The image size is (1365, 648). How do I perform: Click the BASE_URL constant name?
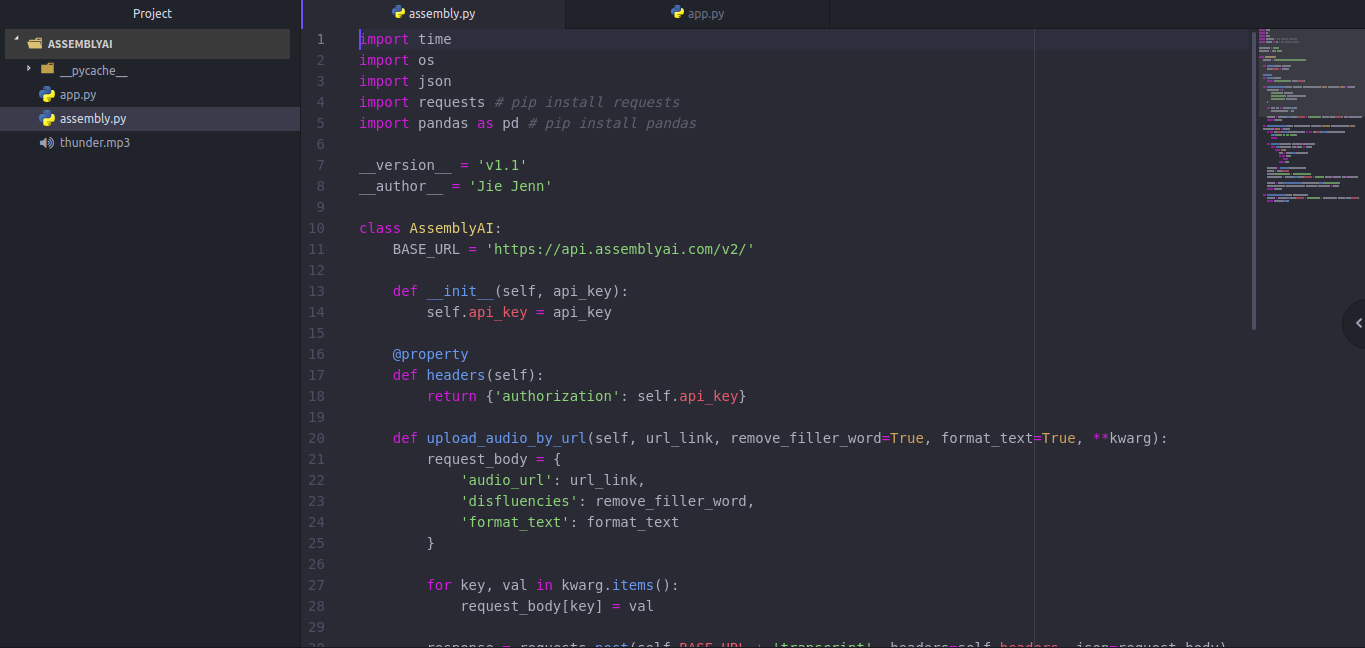(427, 249)
